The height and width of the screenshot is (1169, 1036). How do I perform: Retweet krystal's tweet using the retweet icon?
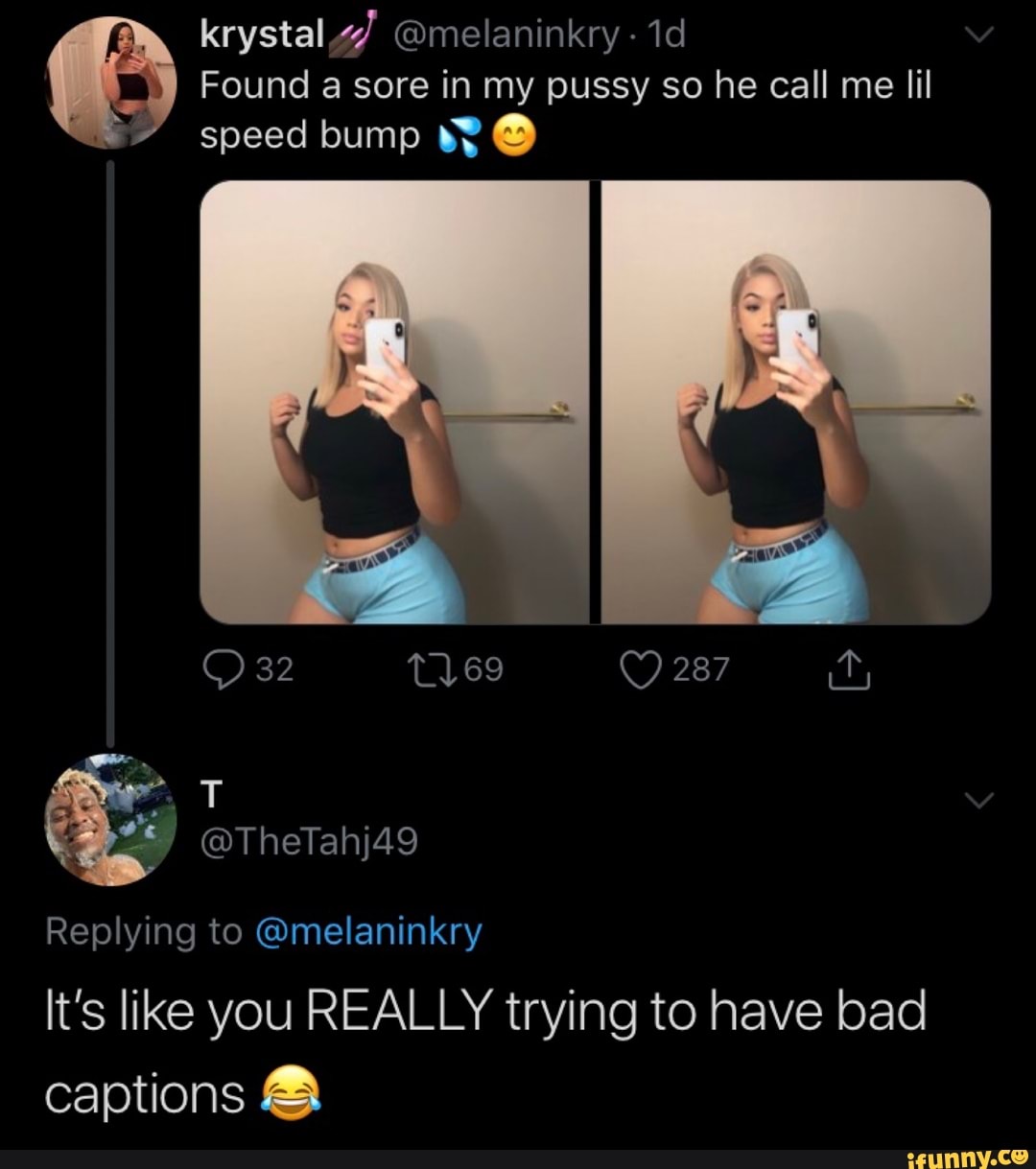pyautogui.click(x=424, y=669)
